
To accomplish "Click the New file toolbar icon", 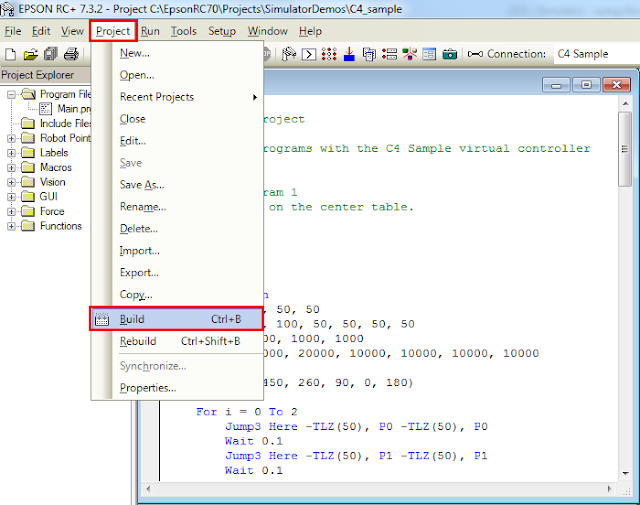I will pos(11,54).
